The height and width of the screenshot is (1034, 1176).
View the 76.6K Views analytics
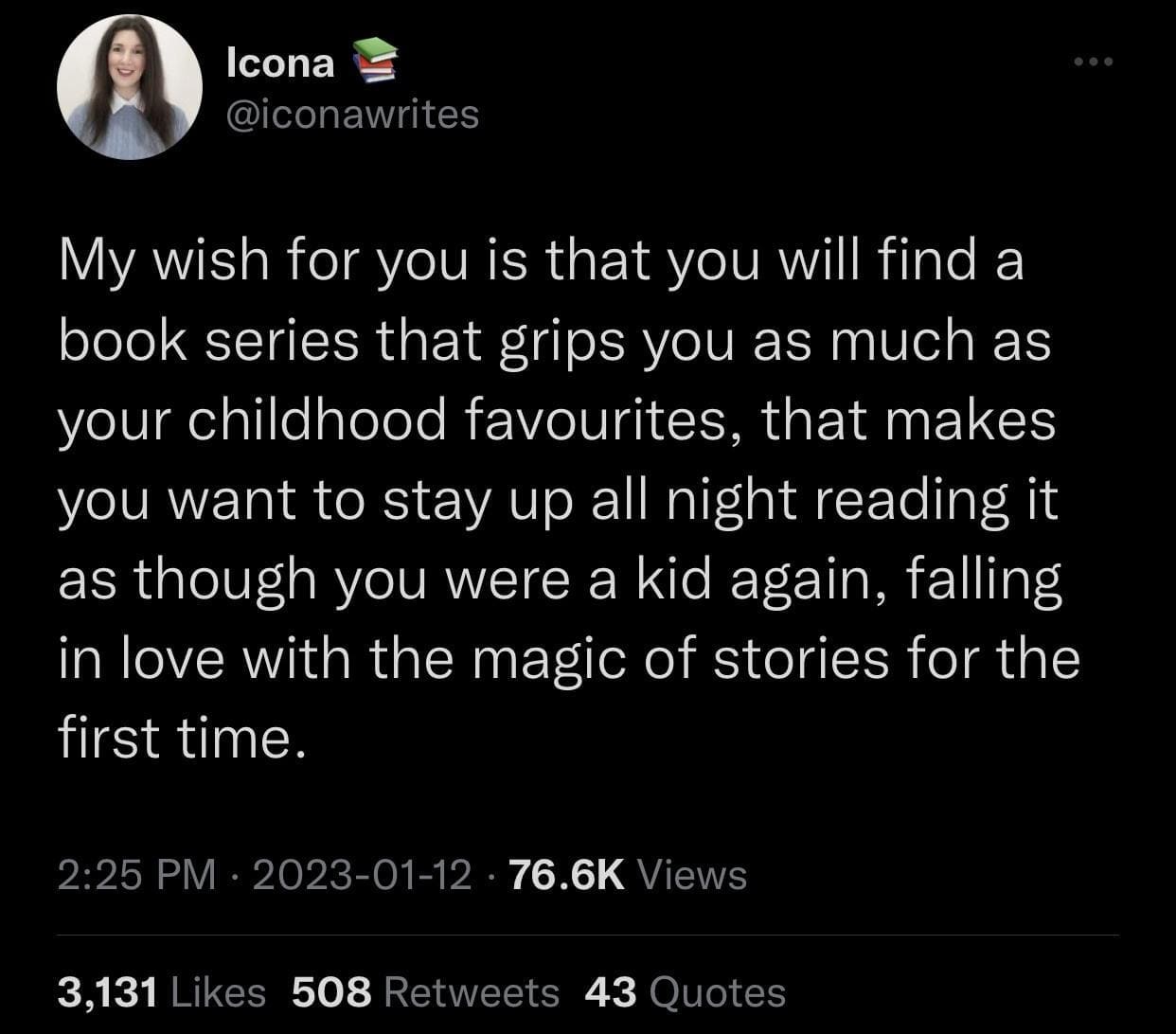(629, 875)
